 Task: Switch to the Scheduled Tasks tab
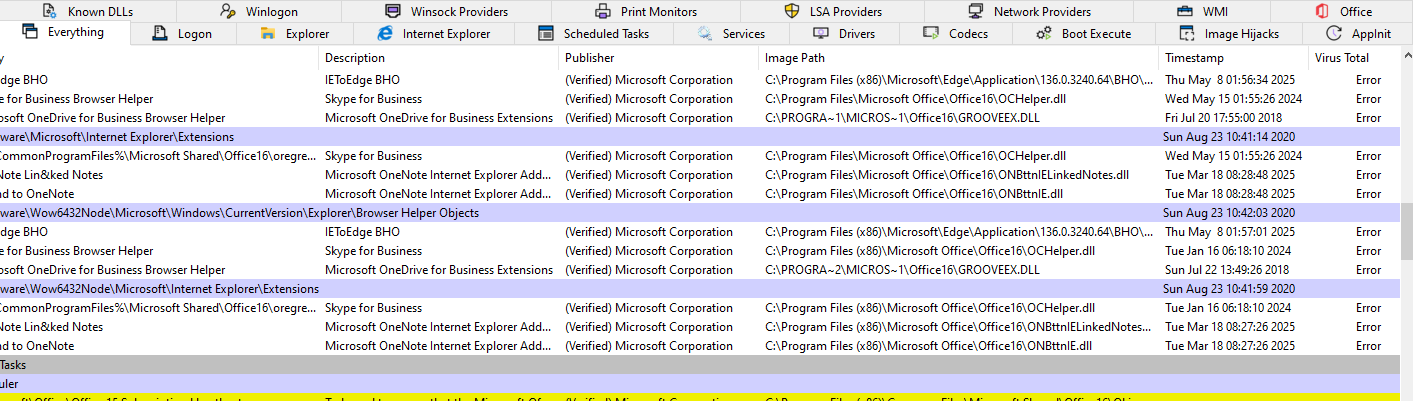click(x=593, y=34)
